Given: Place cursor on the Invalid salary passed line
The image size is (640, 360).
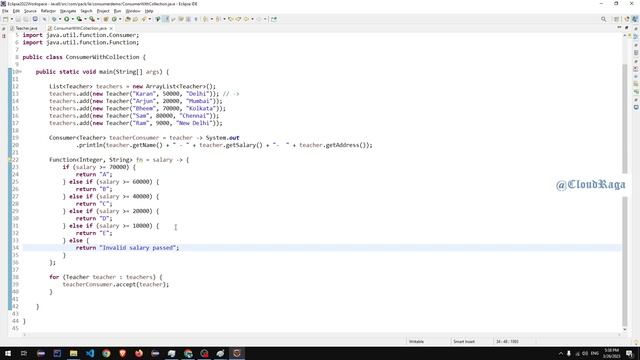Looking at the screenshot, I should click(x=322, y=248).
